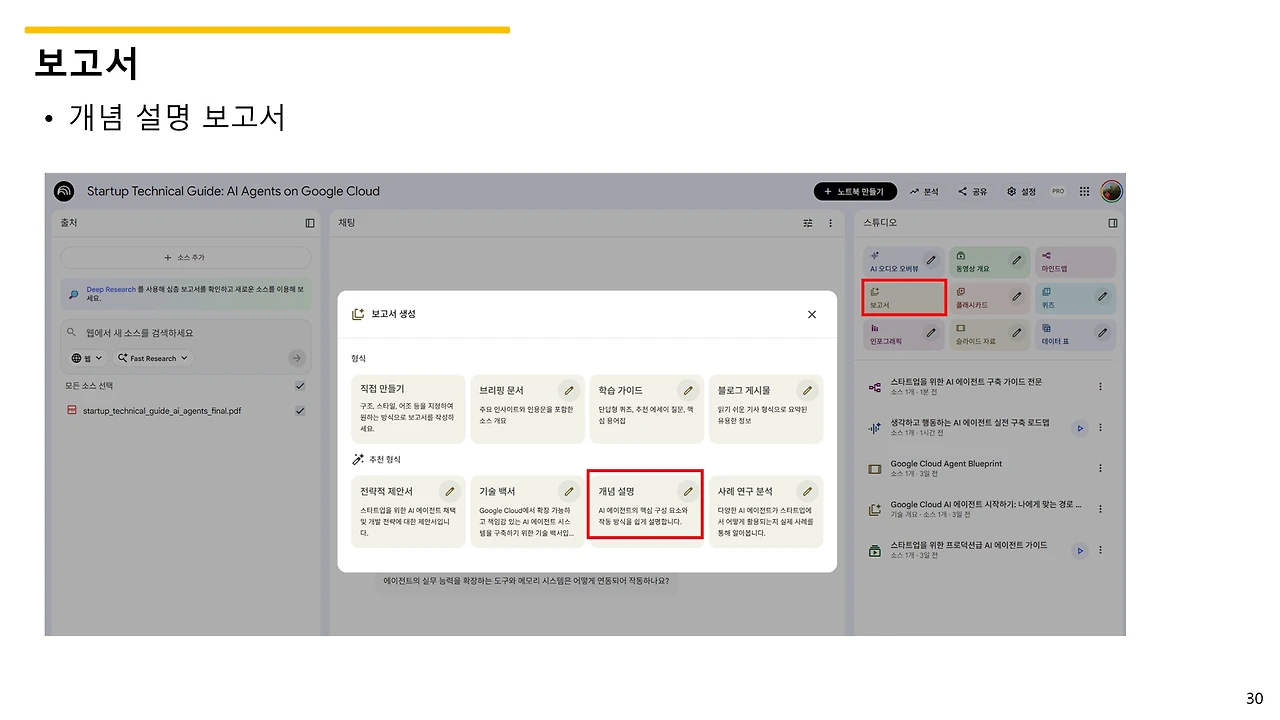Open more options for 구축 가이드 전문 item

1101,387
